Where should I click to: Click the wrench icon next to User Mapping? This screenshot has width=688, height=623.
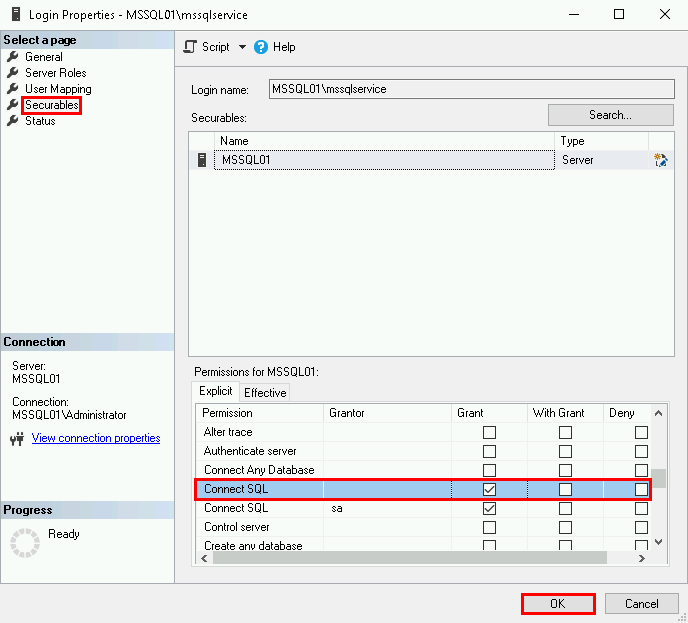tap(13, 89)
